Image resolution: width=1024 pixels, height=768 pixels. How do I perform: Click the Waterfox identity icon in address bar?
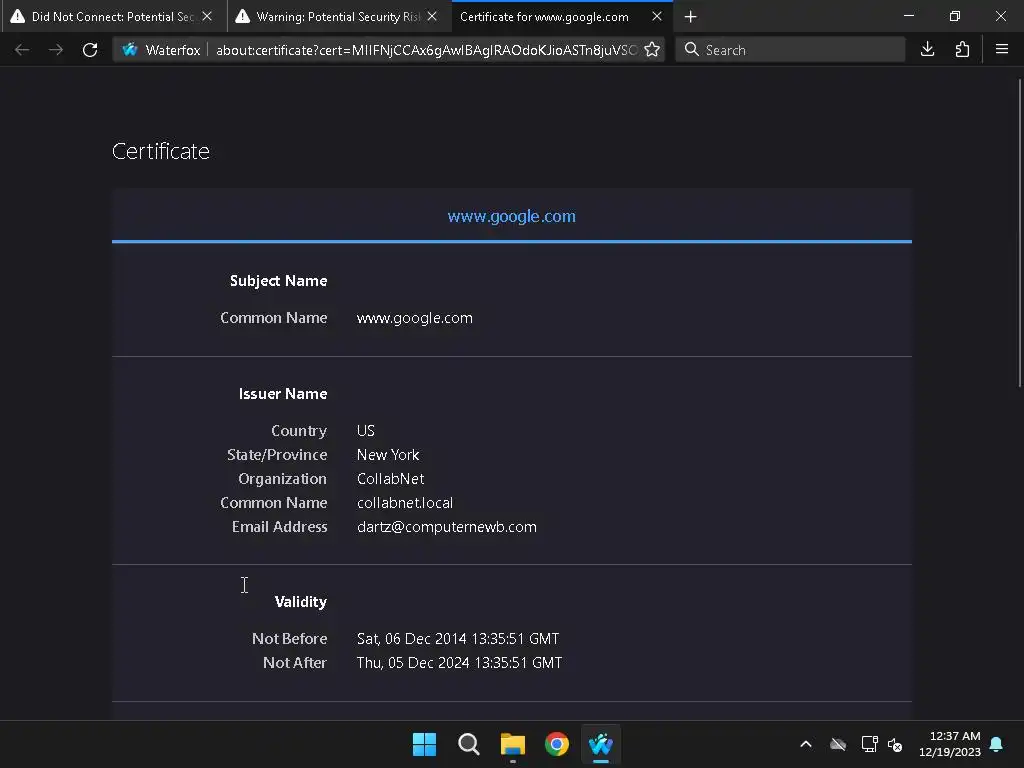[130, 50]
